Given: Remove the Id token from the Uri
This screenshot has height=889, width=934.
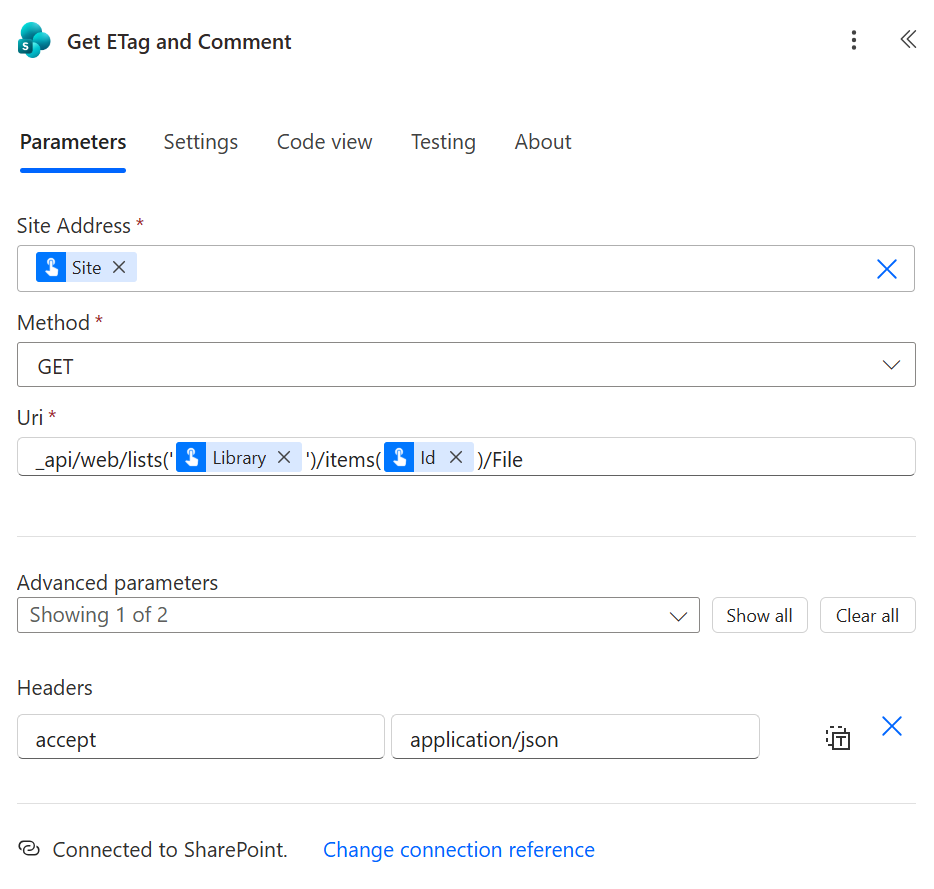Looking at the screenshot, I should [456, 457].
